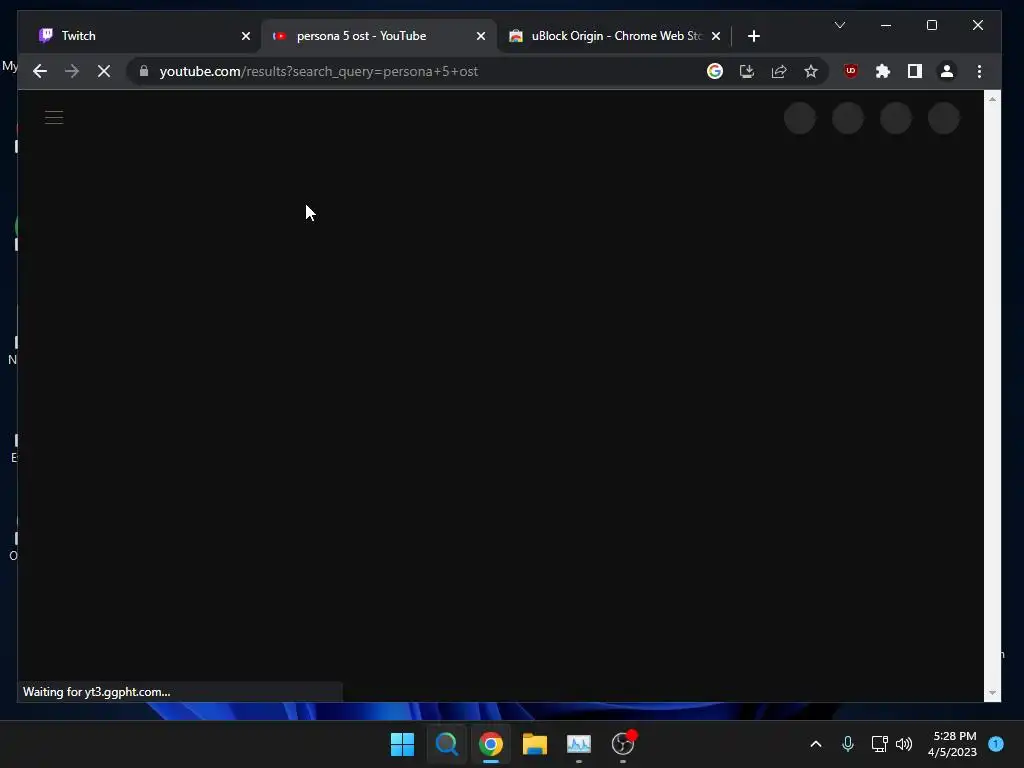Open the Chrome three-dot menu
Viewport: 1024px width, 768px height.
point(979,71)
